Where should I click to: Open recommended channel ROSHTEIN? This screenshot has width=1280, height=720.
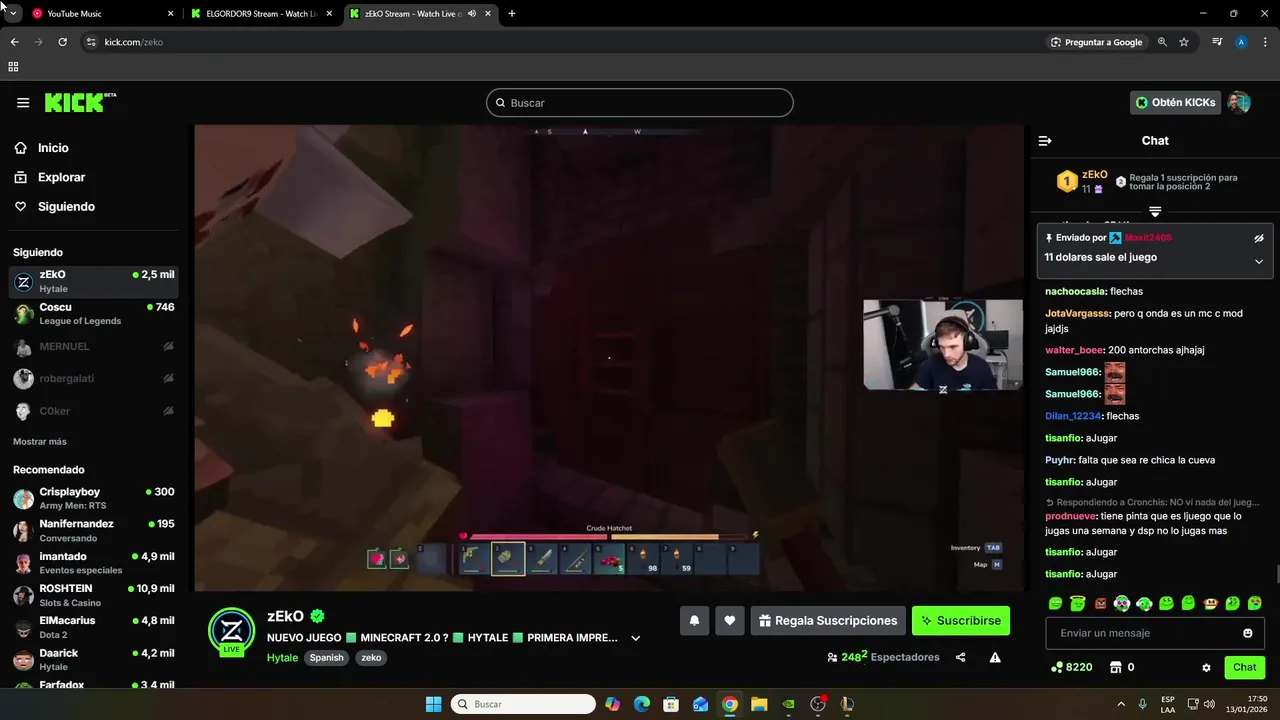(x=94, y=595)
